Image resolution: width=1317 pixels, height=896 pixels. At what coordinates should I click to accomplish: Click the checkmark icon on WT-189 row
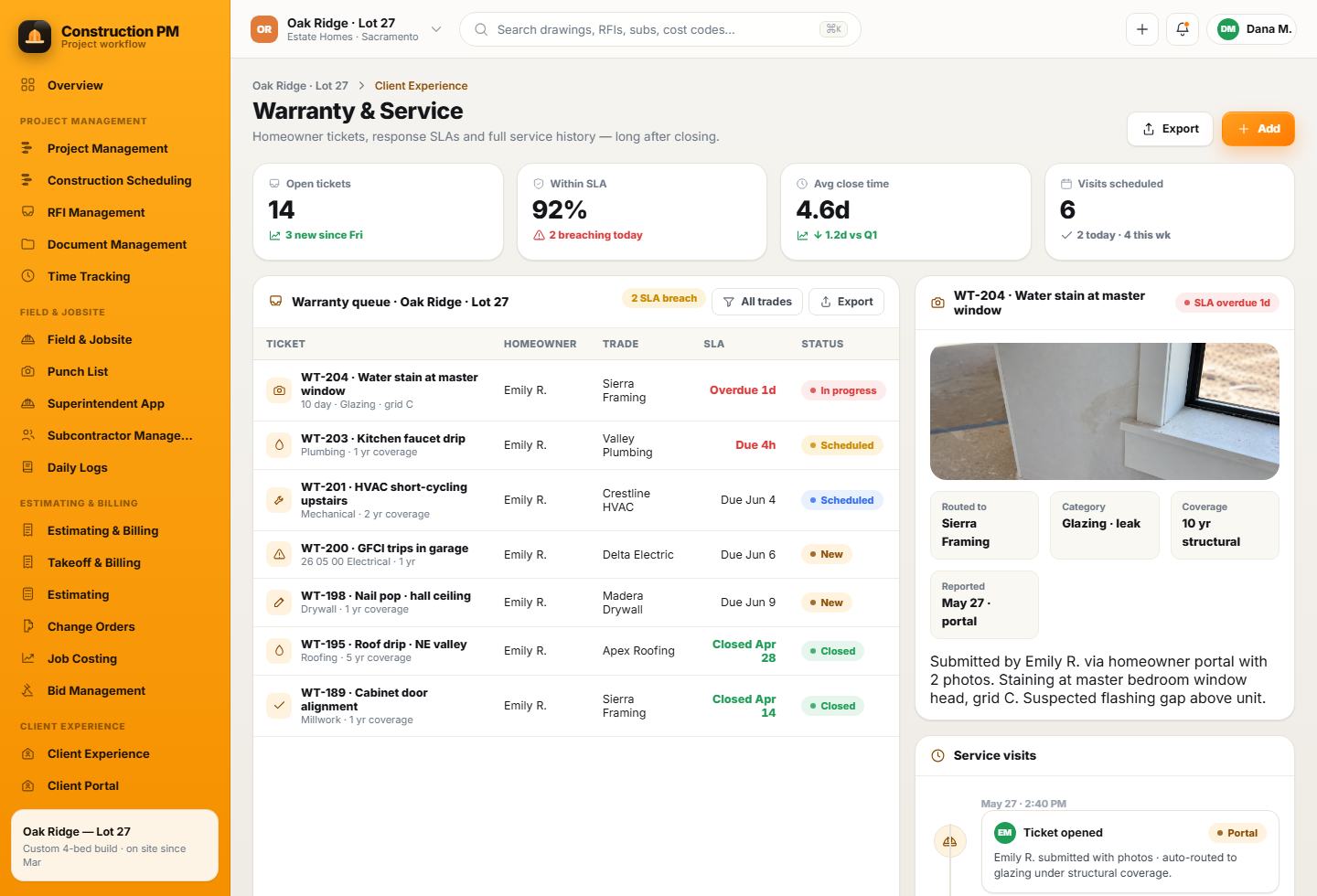(x=279, y=706)
